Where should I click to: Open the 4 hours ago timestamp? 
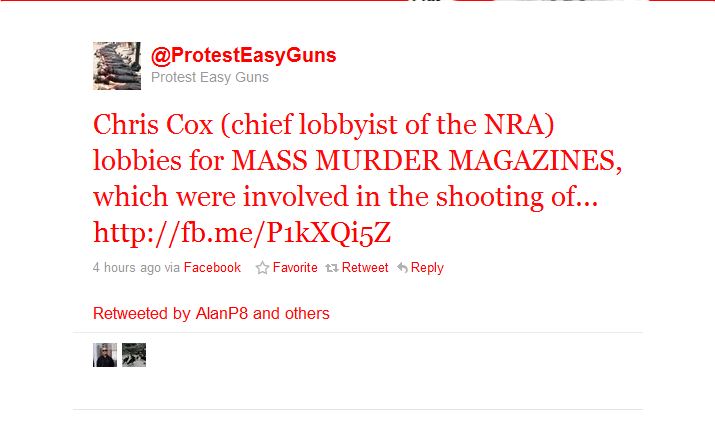click(127, 268)
